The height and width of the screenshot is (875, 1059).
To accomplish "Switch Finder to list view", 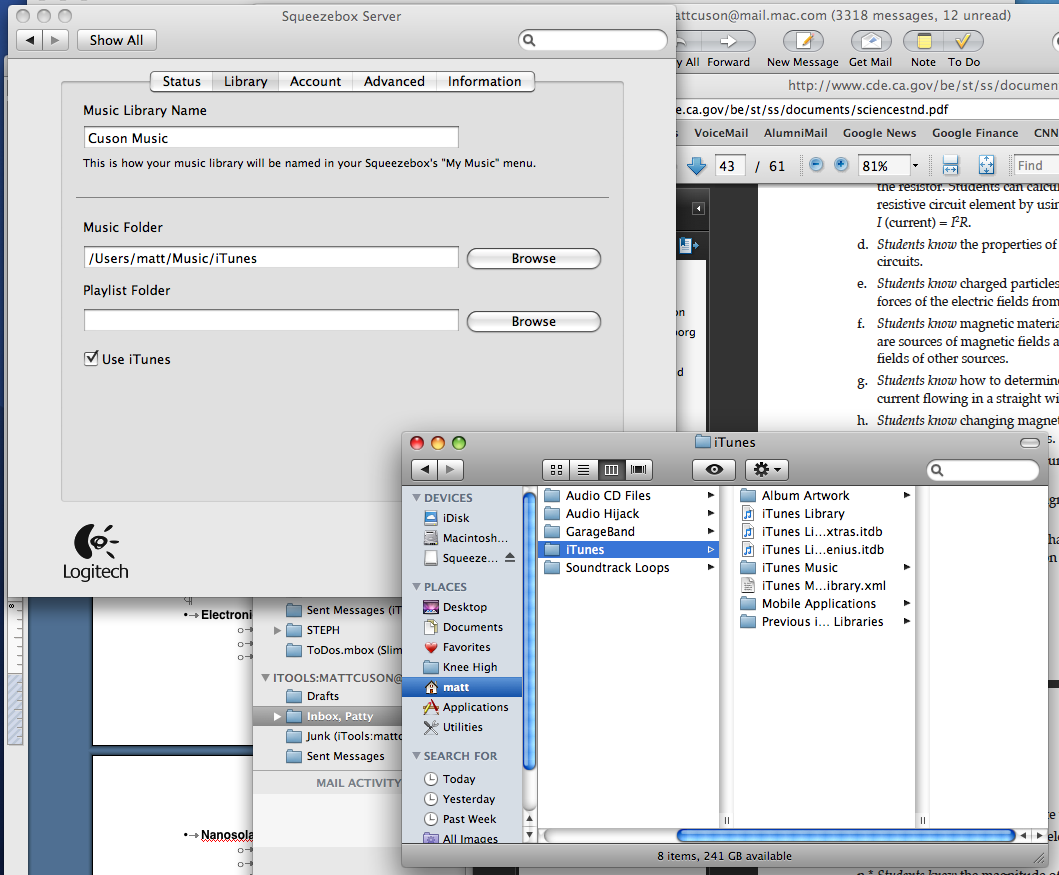I will click(x=583, y=469).
